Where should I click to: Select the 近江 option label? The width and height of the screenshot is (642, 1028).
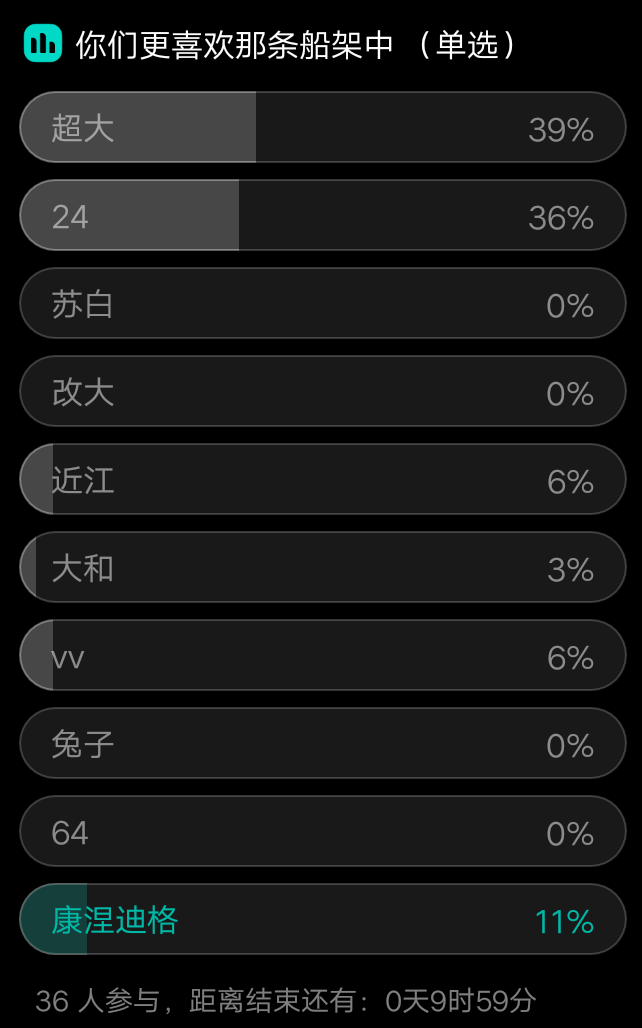83,480
